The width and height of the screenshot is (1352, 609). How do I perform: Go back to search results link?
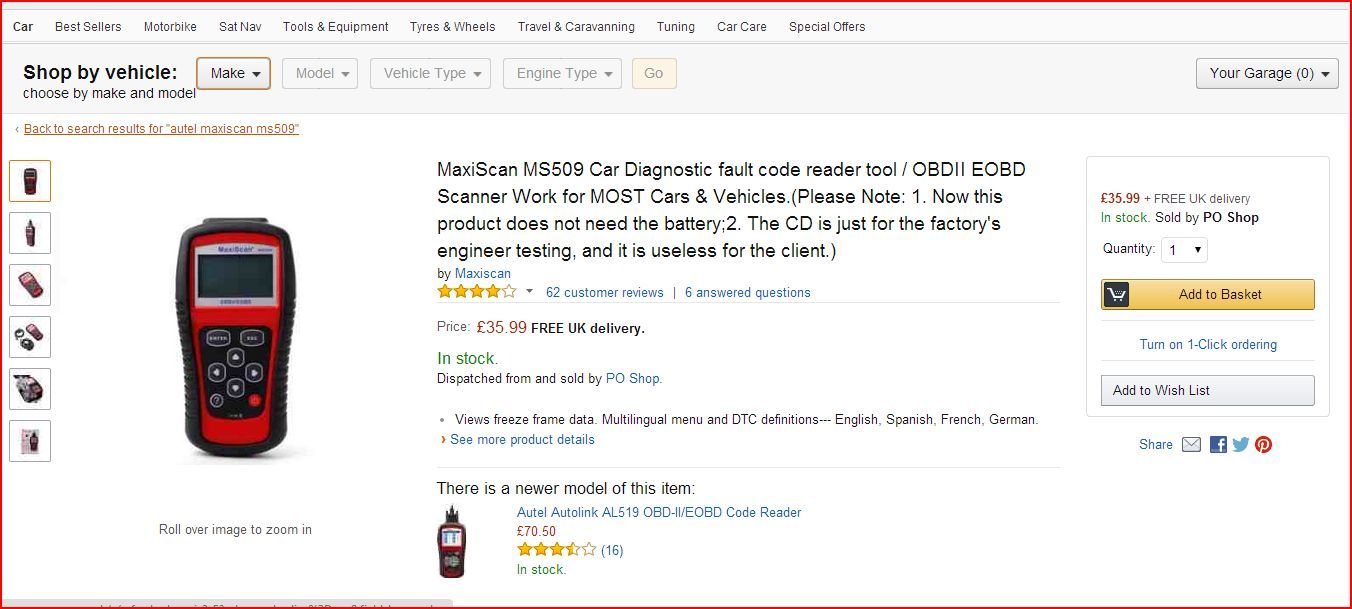click(x=161, y=129)
